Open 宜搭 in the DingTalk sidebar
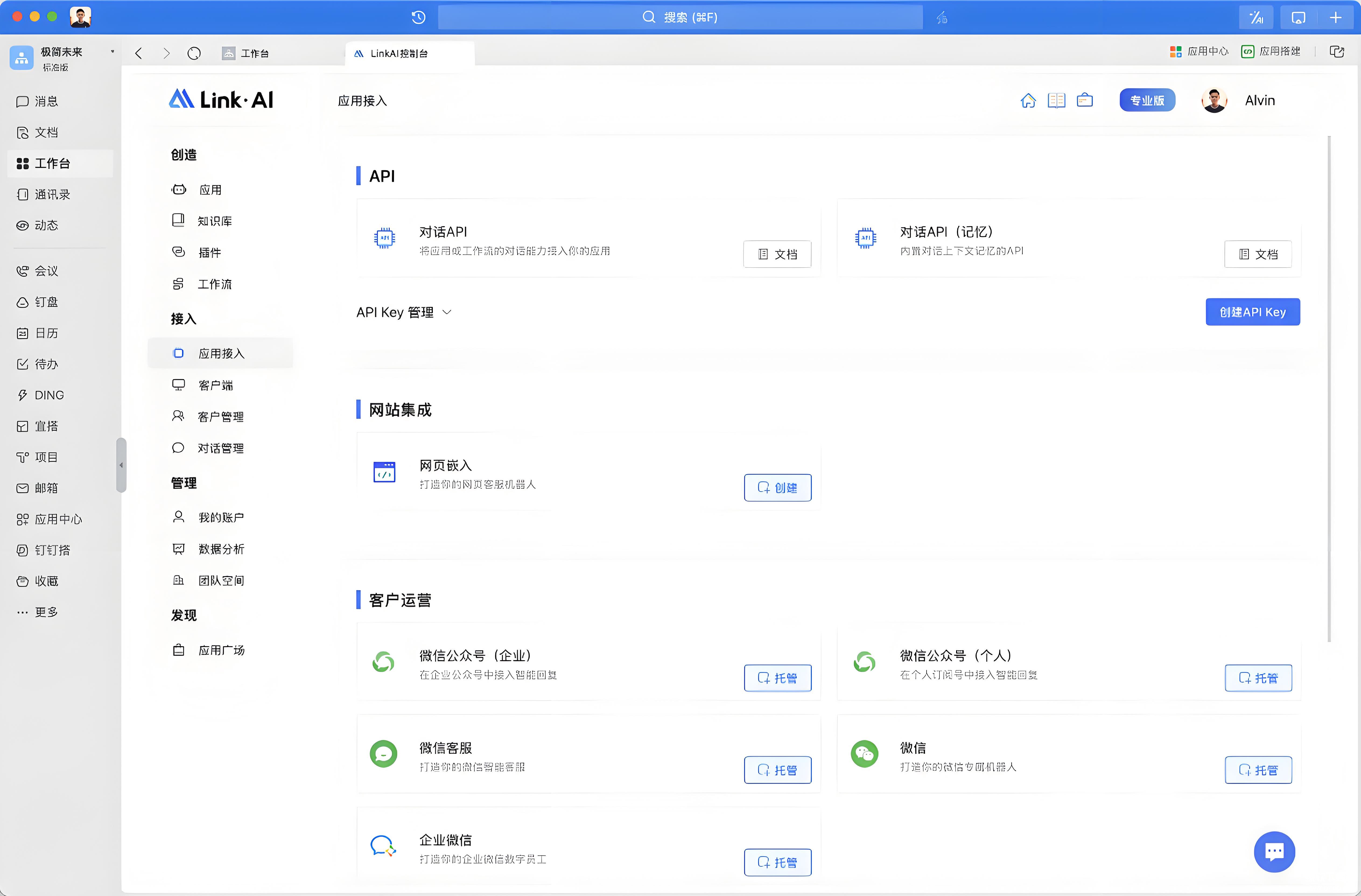The width and height of the screenshot is (1361, 896). (x=37, y=426)
